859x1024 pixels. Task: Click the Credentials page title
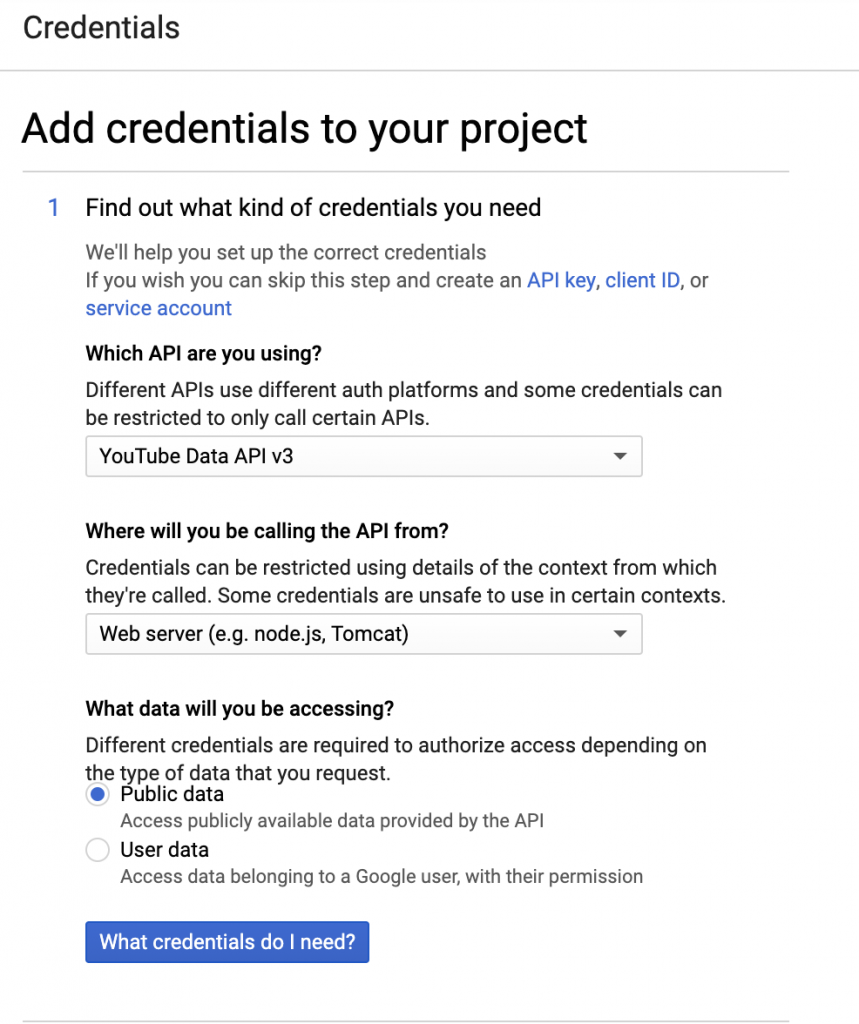click(x=101, y=28)
